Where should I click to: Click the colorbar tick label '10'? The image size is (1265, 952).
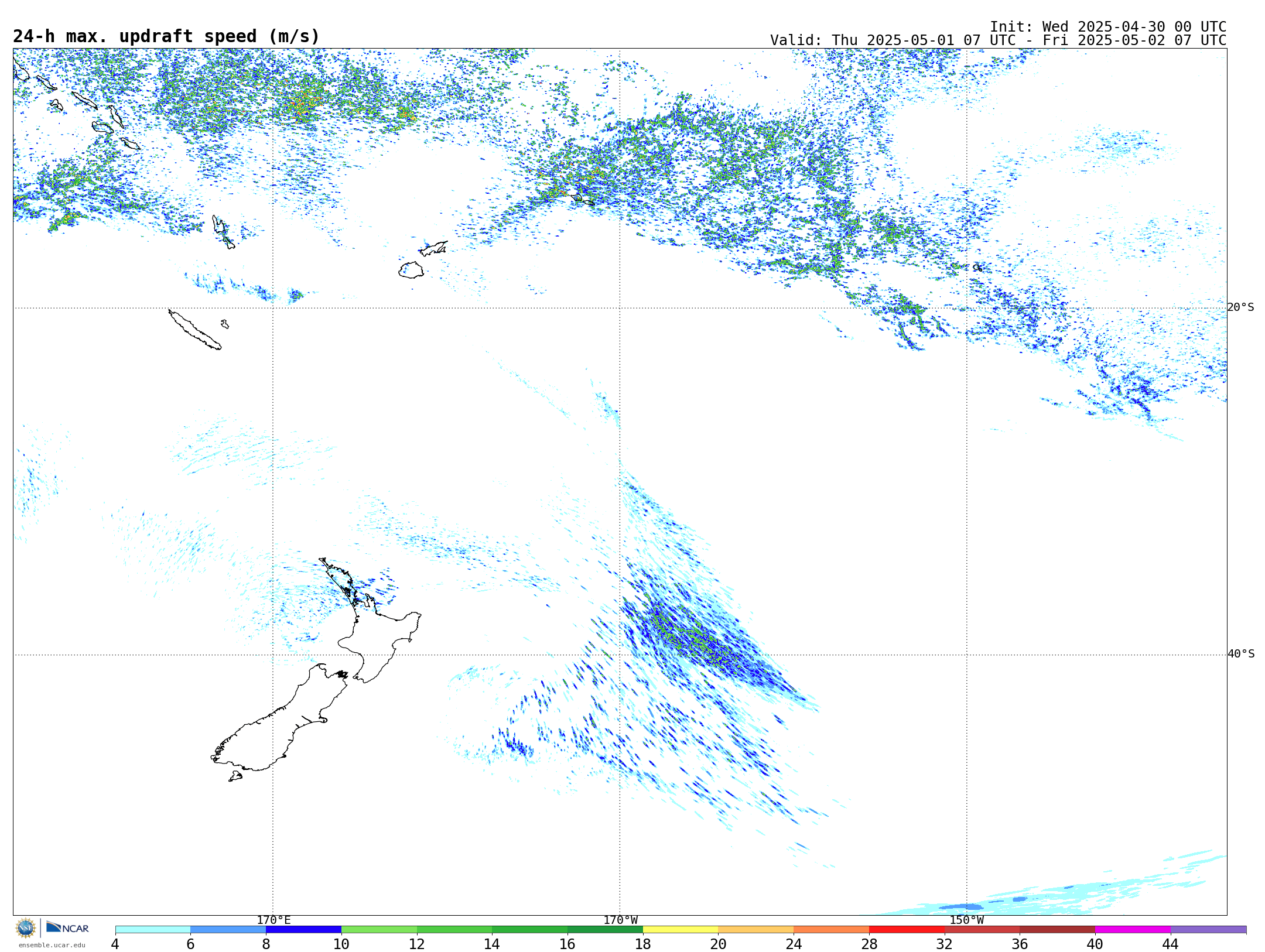[341, 944]
